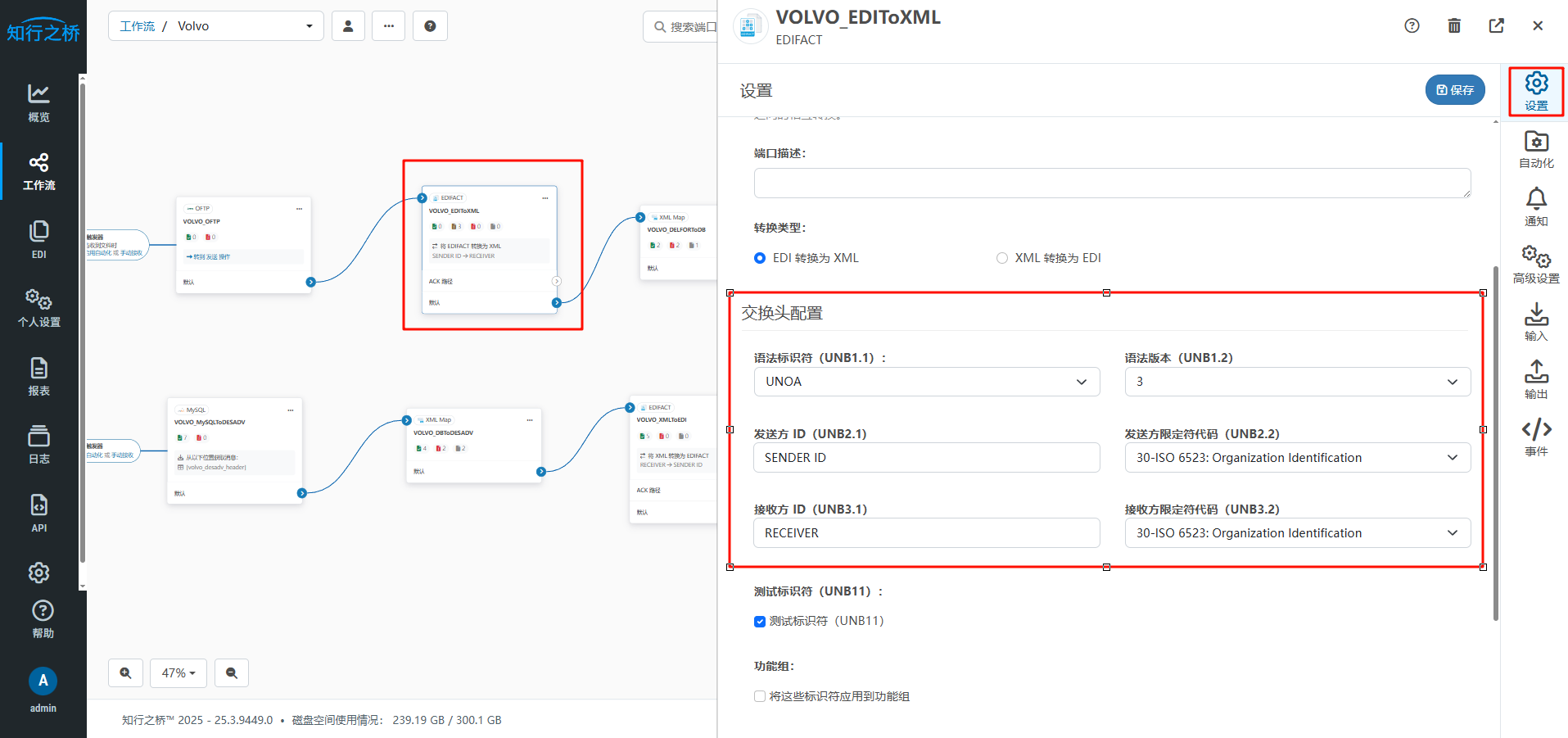The width and height of the screenshot is (1568, 738).
Task: Toggle the 测试标识符 (UNB11) checkbox
Action: tap(760, 622)
